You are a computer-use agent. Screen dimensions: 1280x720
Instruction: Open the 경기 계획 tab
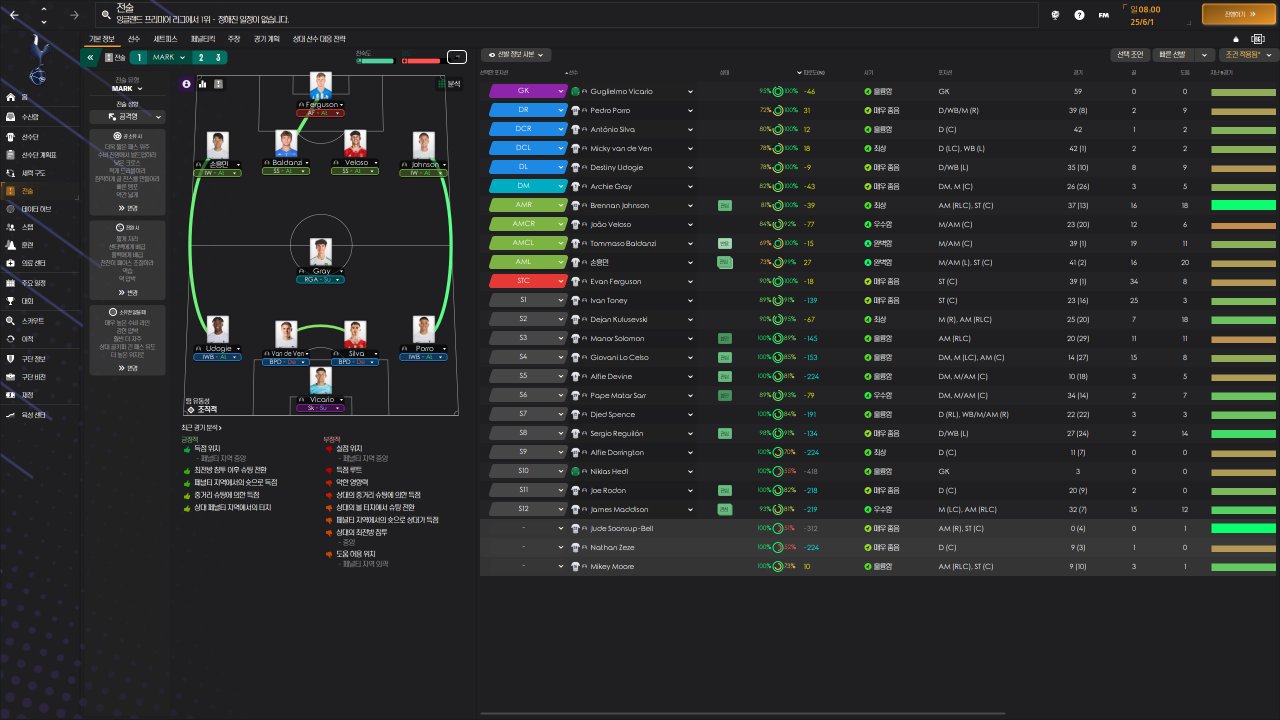267,38
